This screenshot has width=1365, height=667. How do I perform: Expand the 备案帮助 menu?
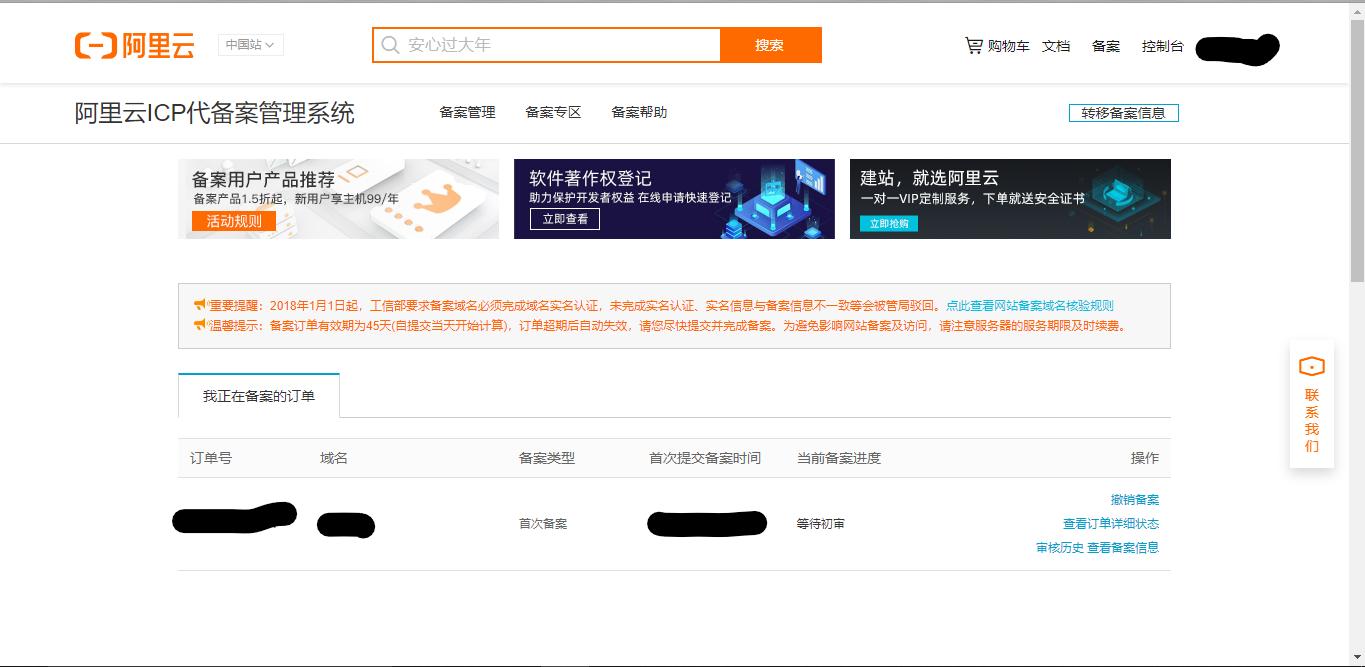click(x=638, y=112)
